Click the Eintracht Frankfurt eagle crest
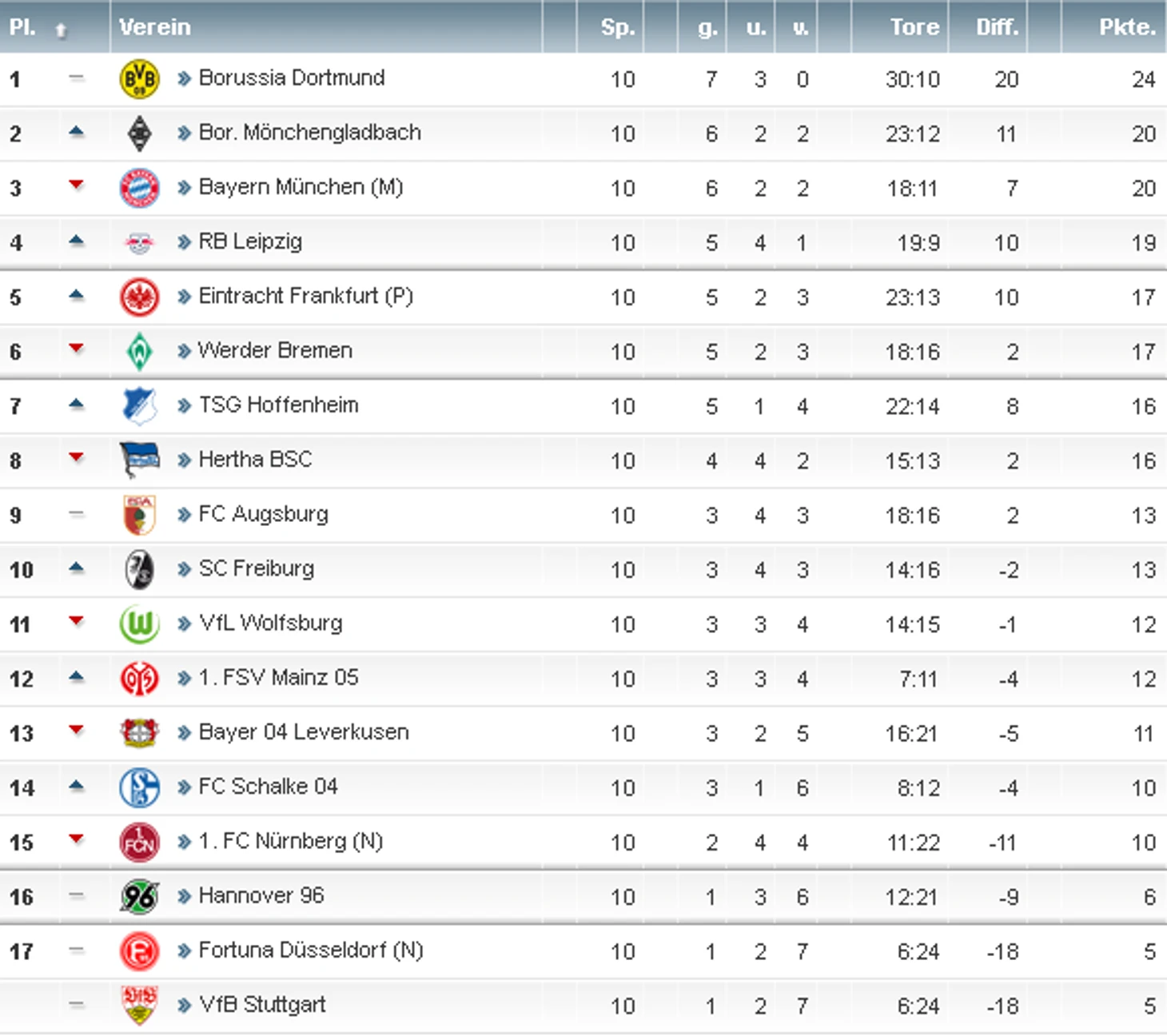 coord(139,297)
